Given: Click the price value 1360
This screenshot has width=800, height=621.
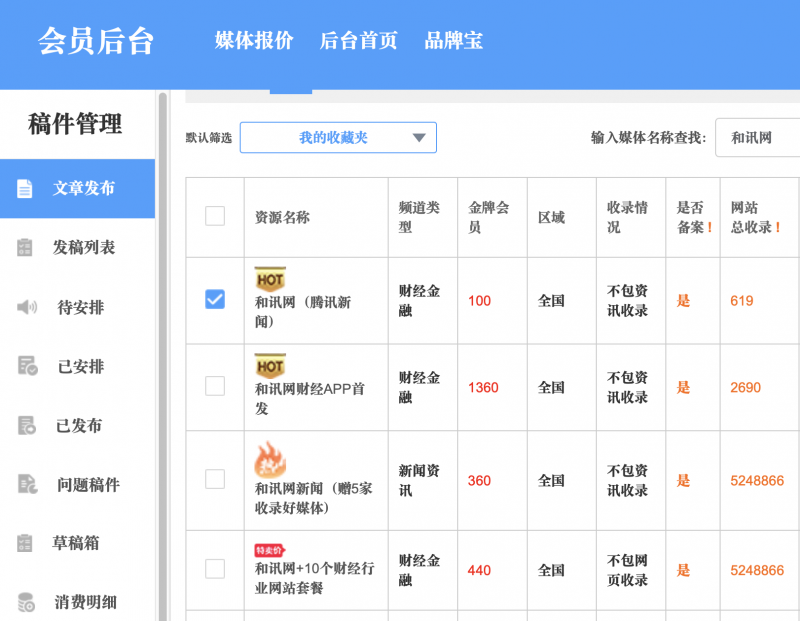Looking at the screenshot, I should click(x=483, y=387).
